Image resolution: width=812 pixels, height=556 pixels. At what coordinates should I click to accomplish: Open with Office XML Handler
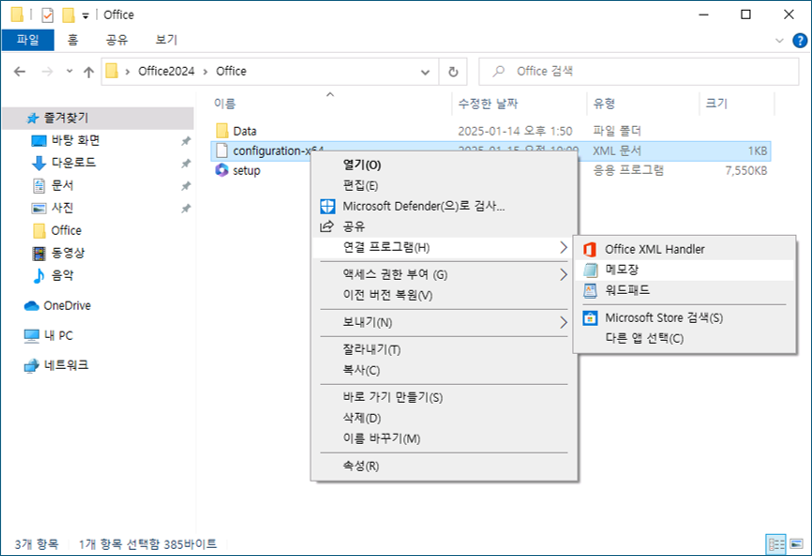coord(684,249)
